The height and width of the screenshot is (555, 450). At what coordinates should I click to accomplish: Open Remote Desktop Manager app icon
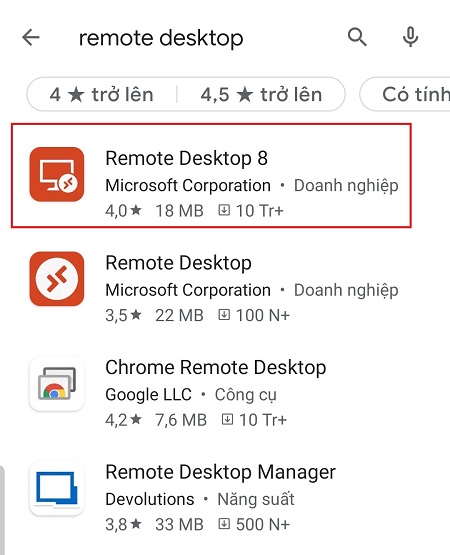57,488
